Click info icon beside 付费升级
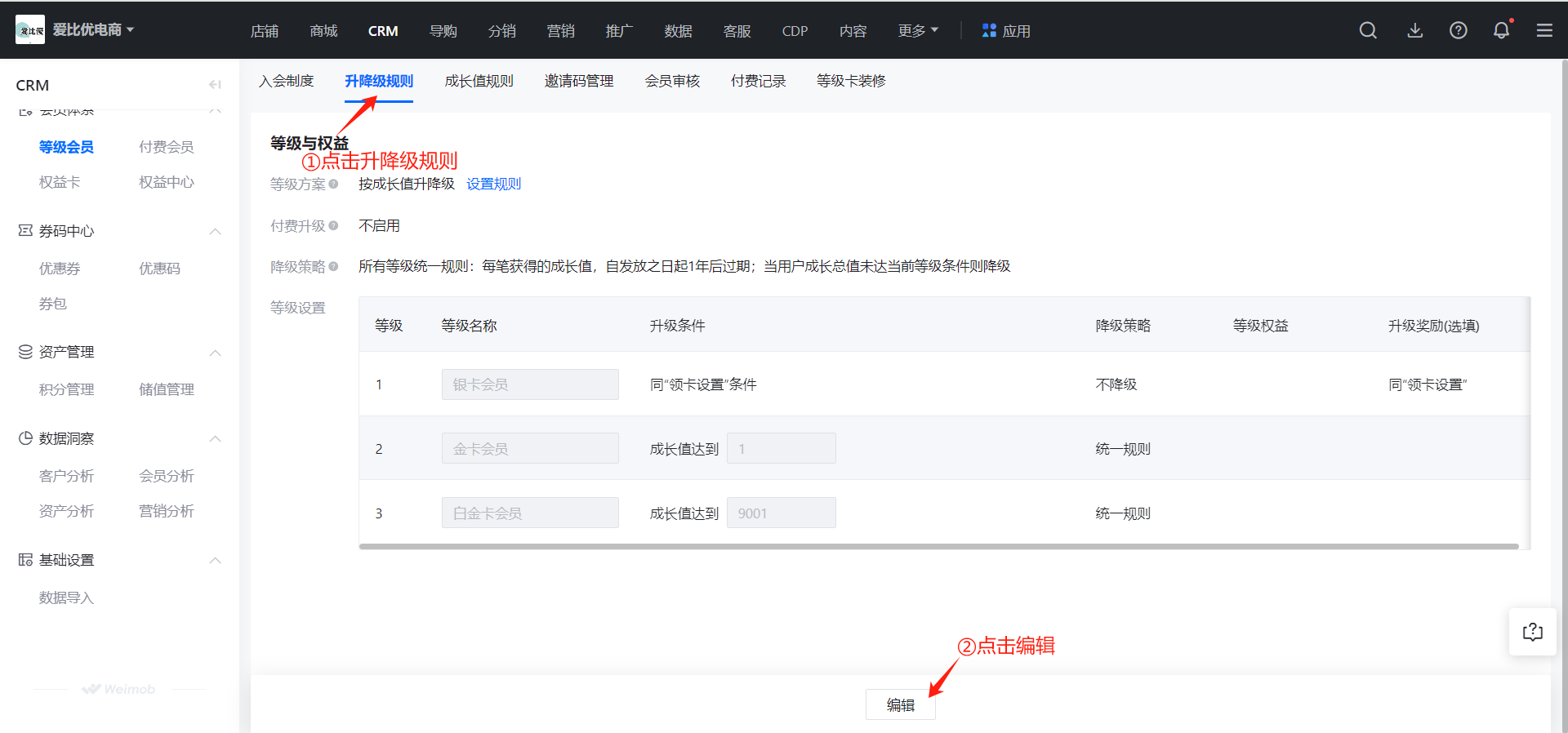1568x733 pixels. click(x=333, y=225)
